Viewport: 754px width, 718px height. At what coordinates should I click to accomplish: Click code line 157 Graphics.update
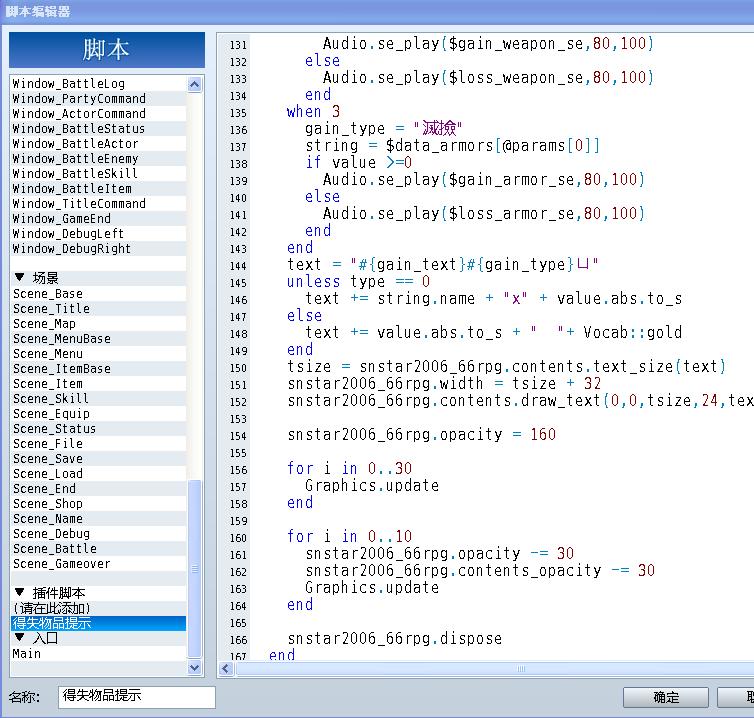point(372,486)
